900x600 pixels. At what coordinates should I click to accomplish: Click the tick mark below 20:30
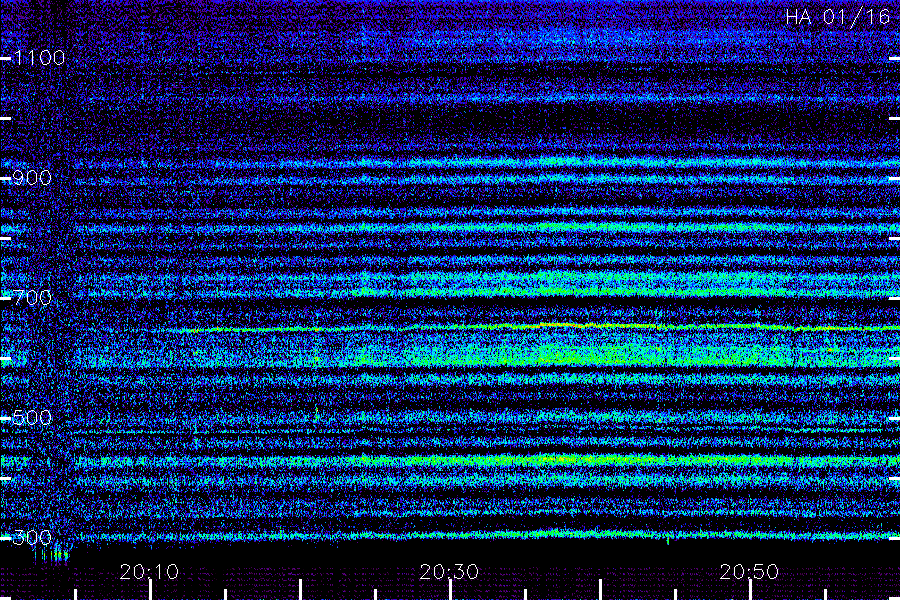pos(451,590)
